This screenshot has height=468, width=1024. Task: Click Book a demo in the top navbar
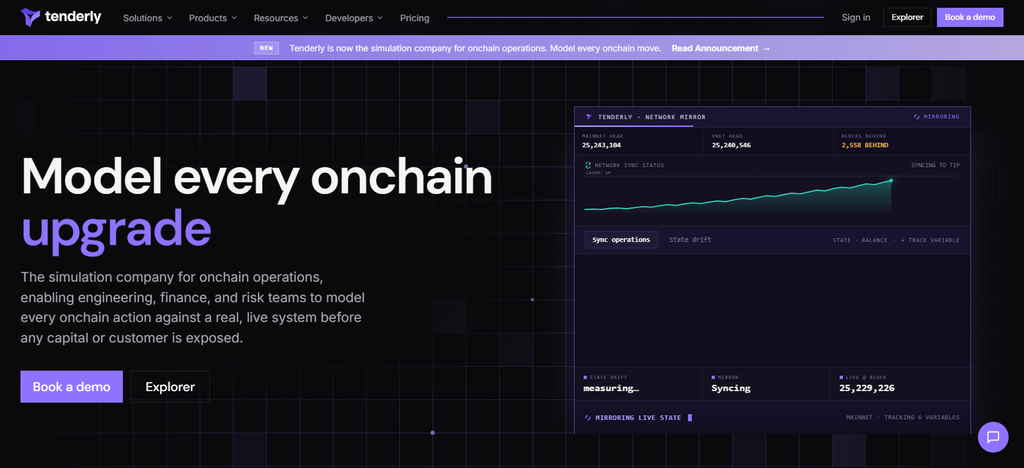970,18
